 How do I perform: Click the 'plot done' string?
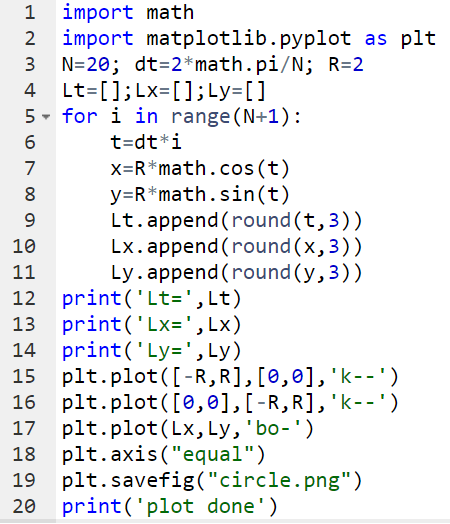(200, 506)
